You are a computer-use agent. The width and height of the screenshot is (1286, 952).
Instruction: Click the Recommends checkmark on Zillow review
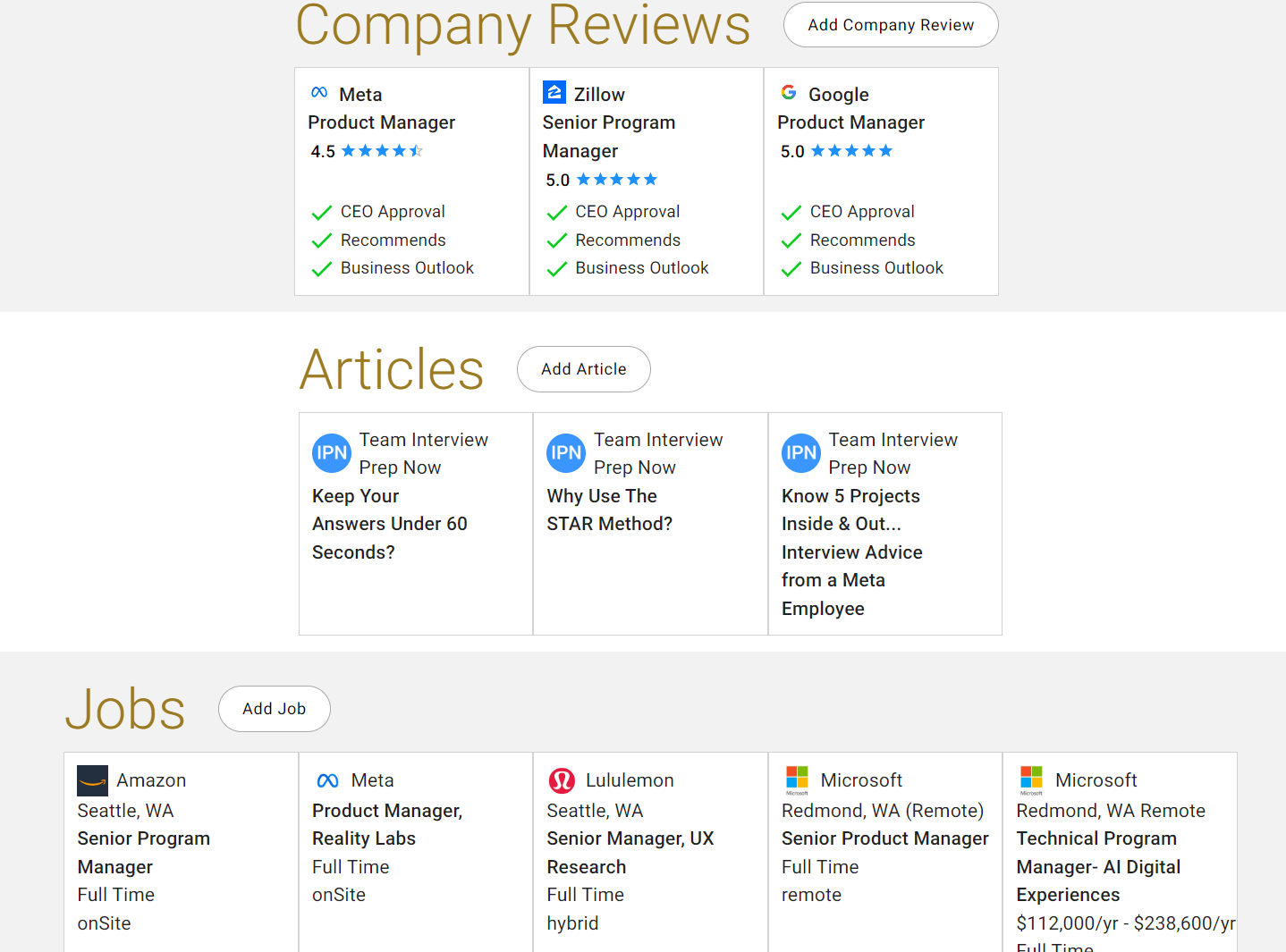pyautogui.click(x=557, y=241)
